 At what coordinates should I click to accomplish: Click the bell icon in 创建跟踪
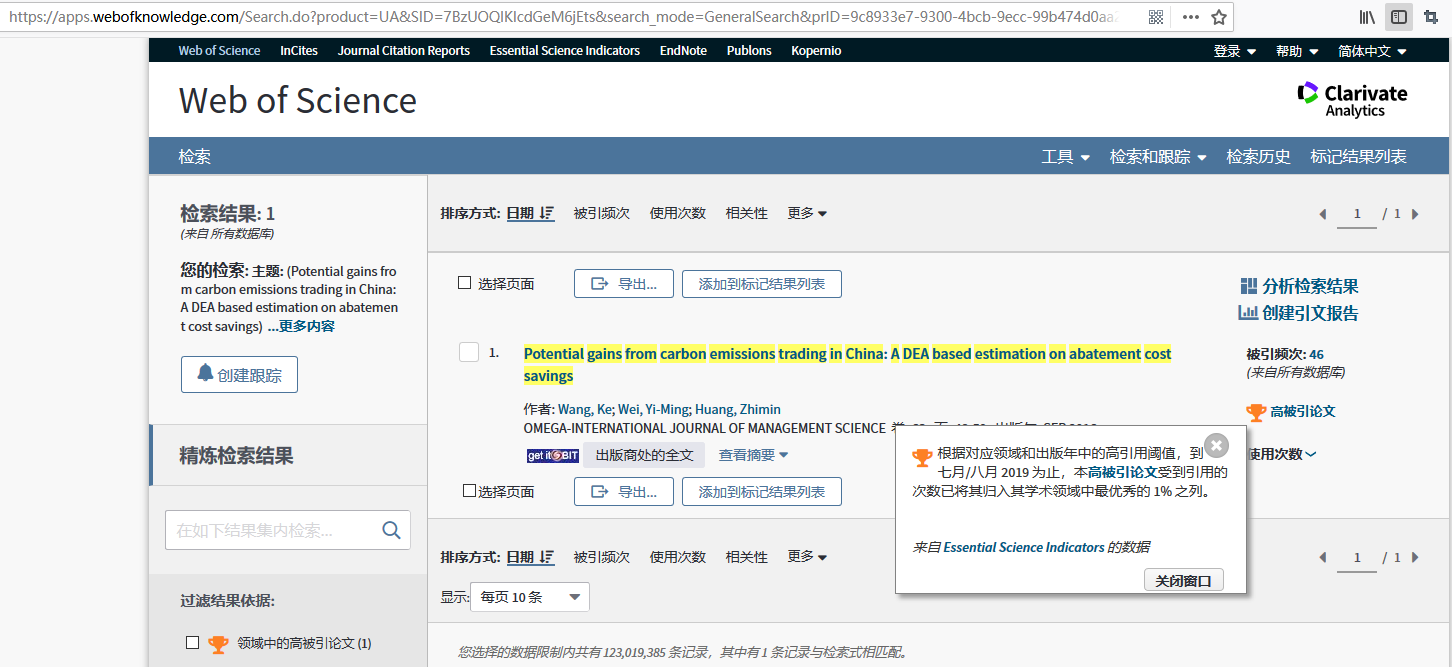click(x=205, y=374)
